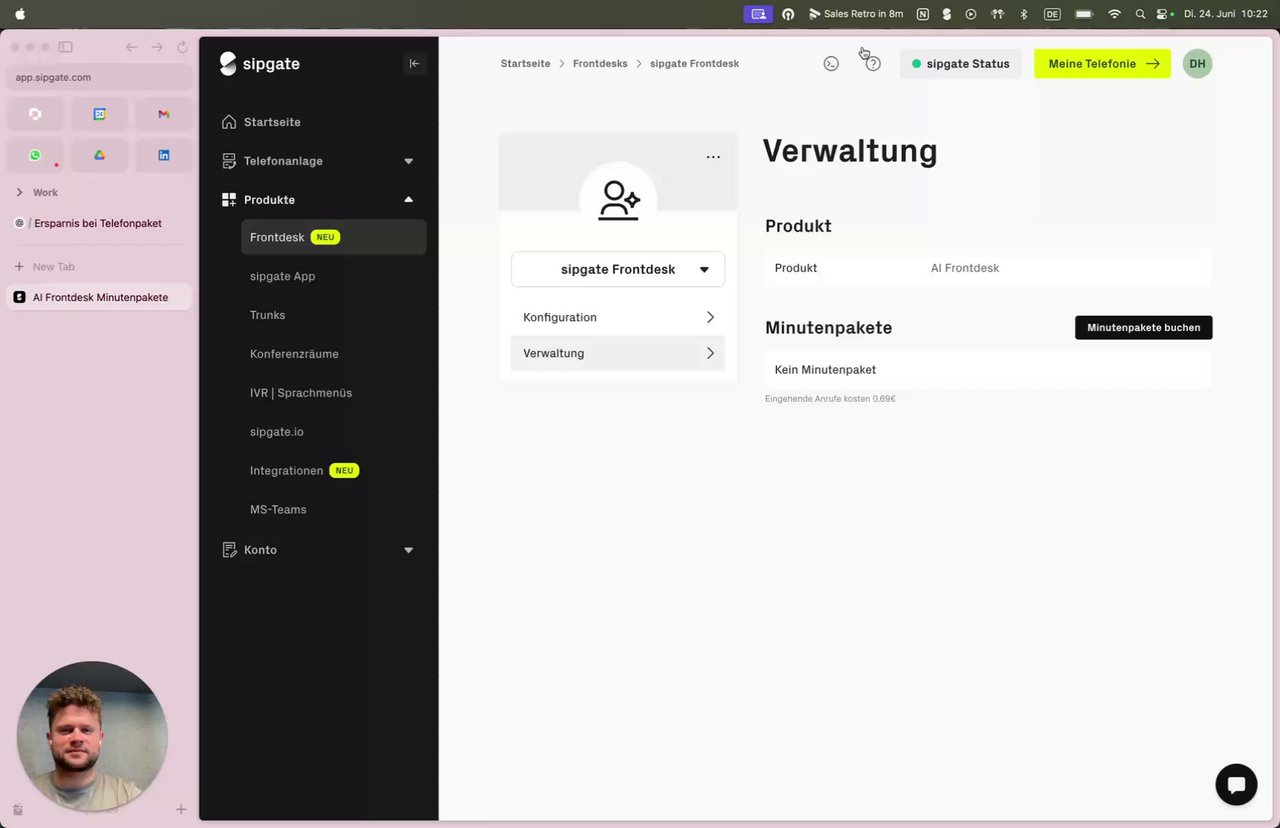This screenshot has width=1280, height=828.
Task: Open the pinned LinkedIn tab
Action: pyautogui.click(x=164, y=155)
